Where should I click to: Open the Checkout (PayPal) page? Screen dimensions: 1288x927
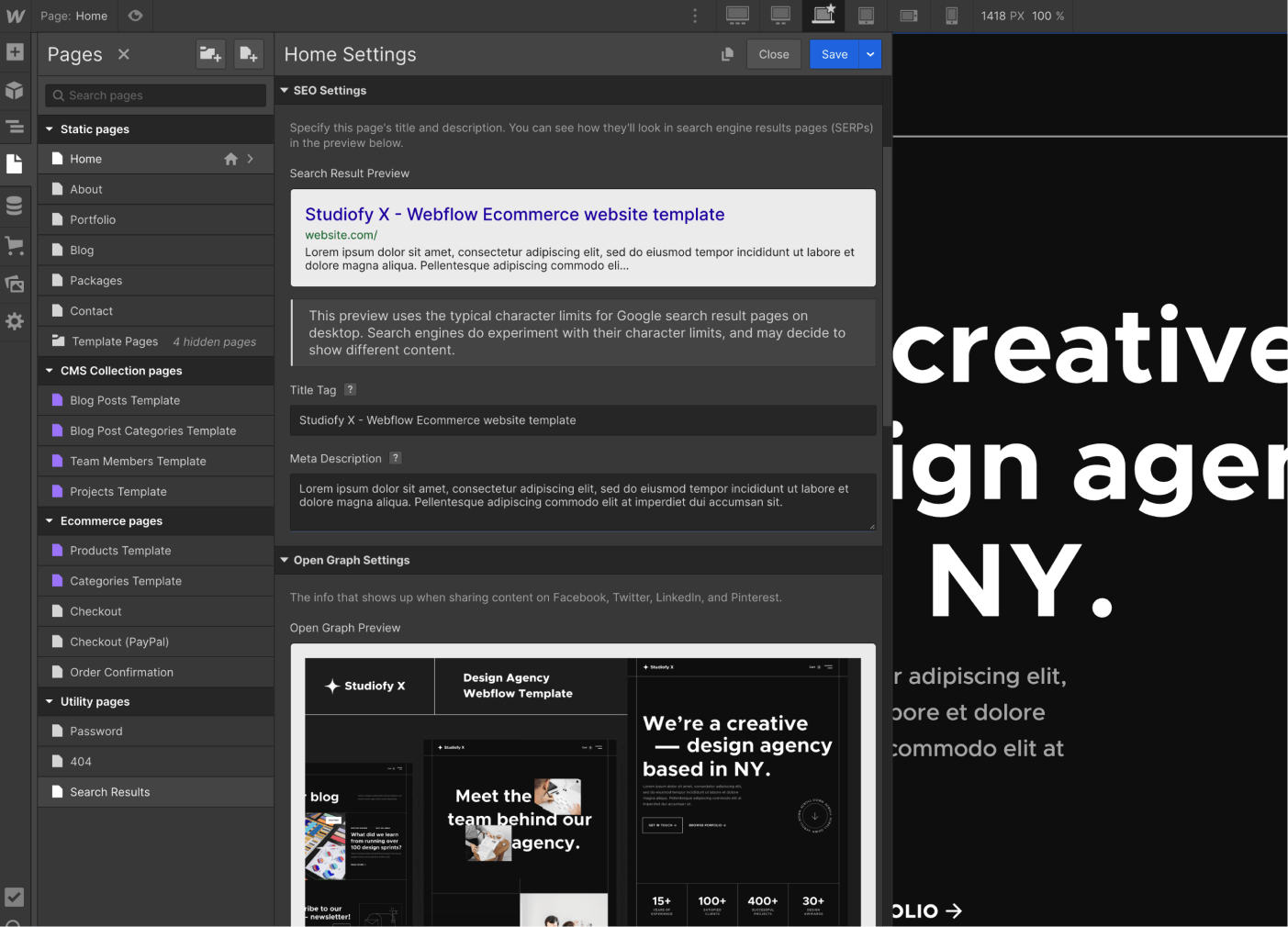[156, 642]
